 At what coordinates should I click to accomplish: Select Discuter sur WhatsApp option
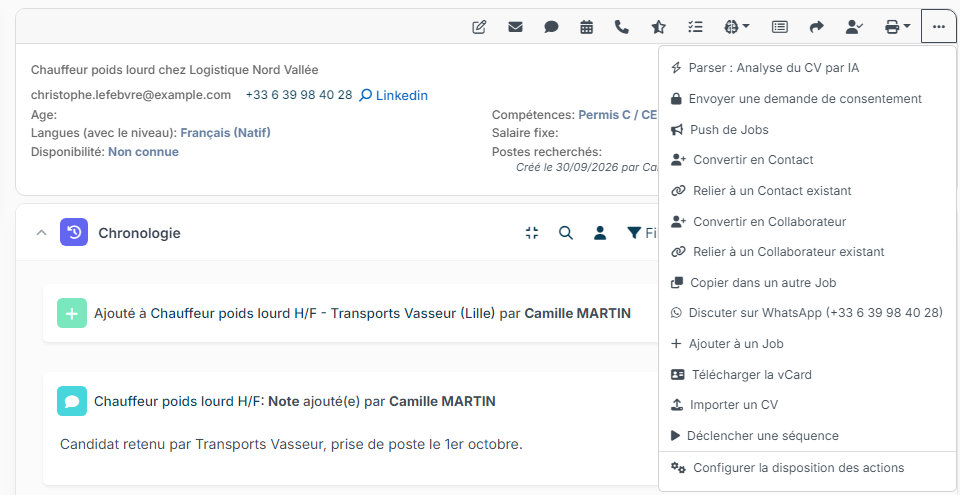(808, 313)
